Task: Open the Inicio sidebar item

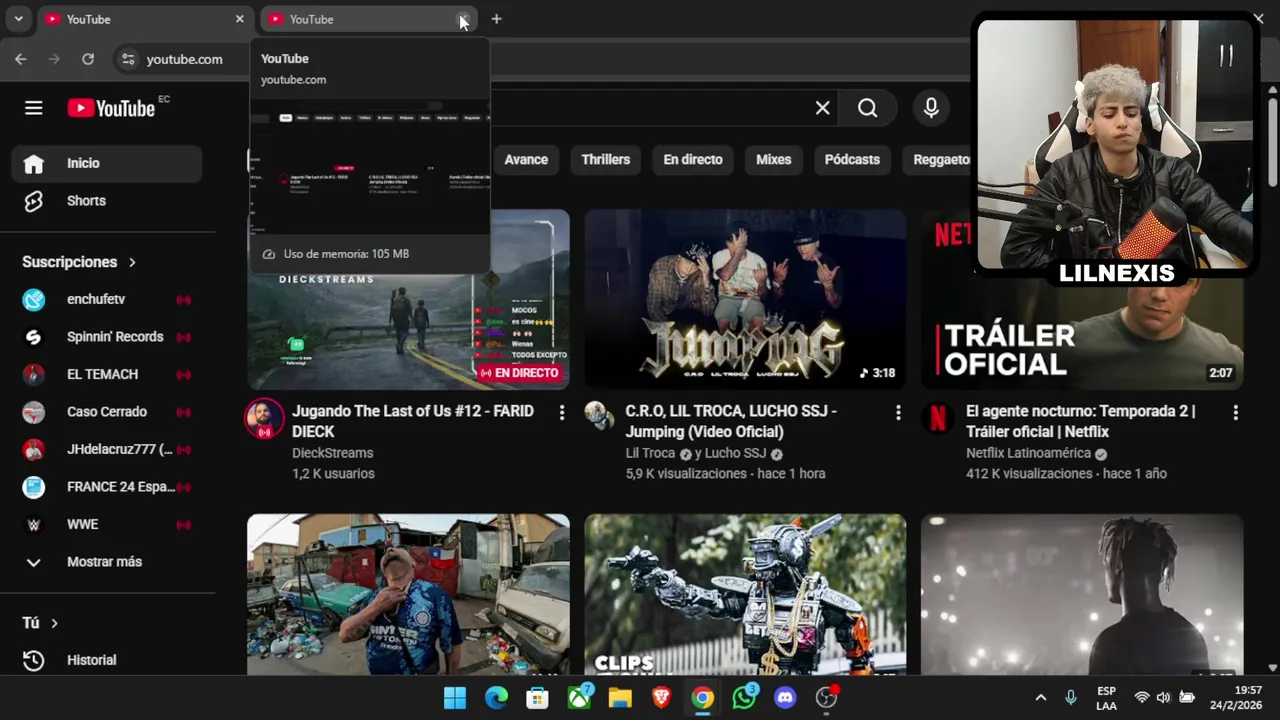Action: tap(107, 163)
